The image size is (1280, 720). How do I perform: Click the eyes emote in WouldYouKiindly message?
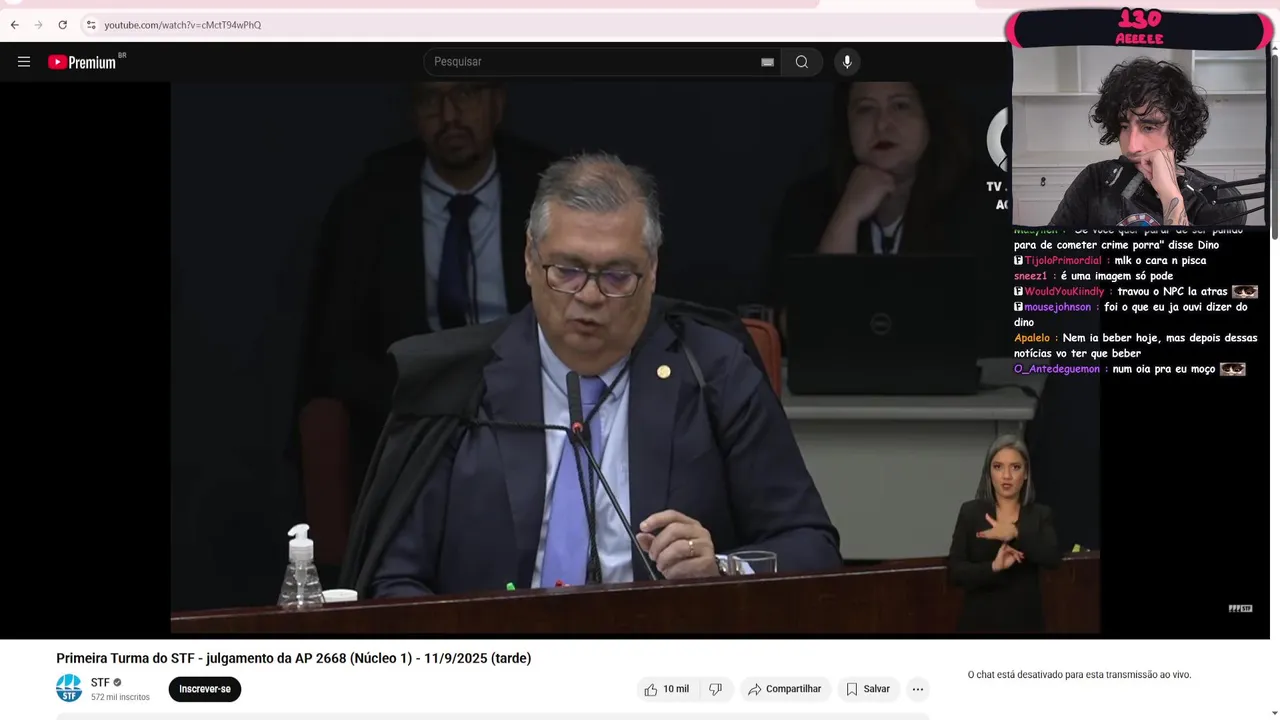(1245, 291)
